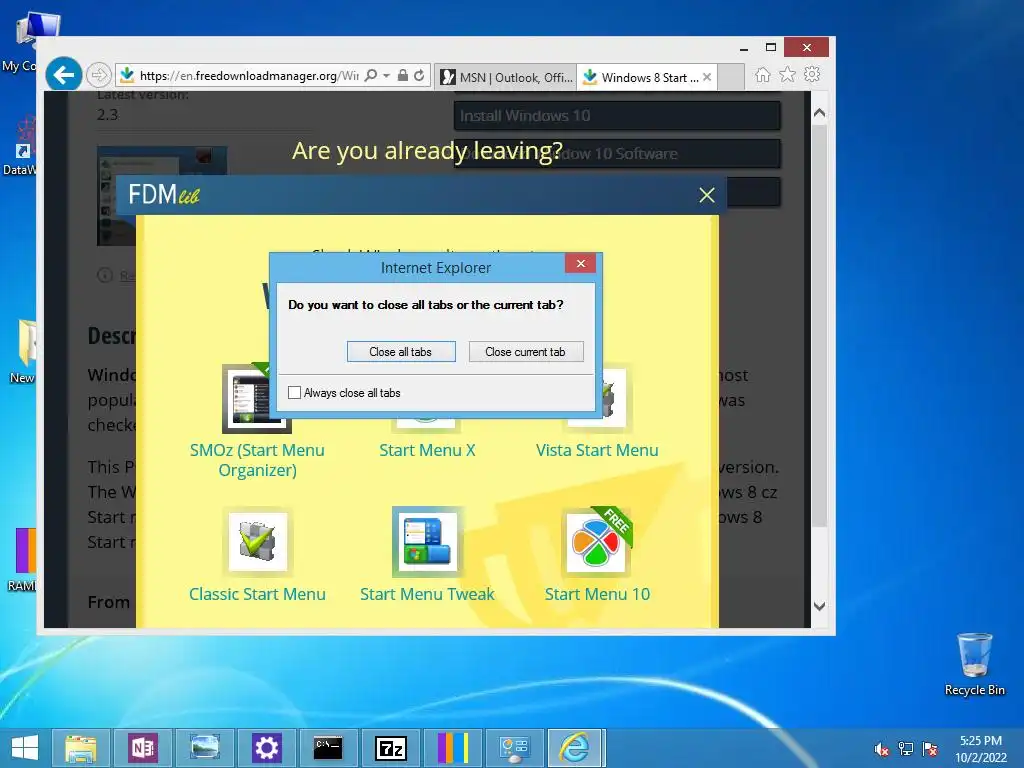Click the security lock icon in the address bar
Viewport: 1024px width, 768px height.
pyautogui.click(x=403, y=75)
